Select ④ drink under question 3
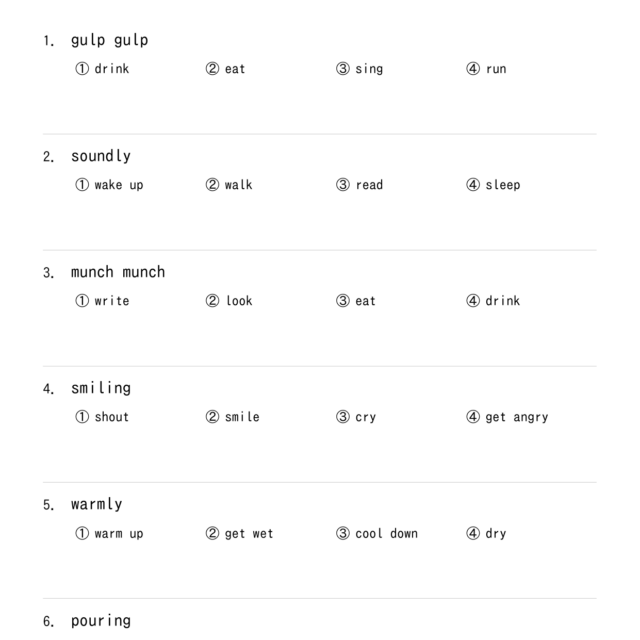Image resolution: width=640 pixels, height=640 pixels. point(493,301)
